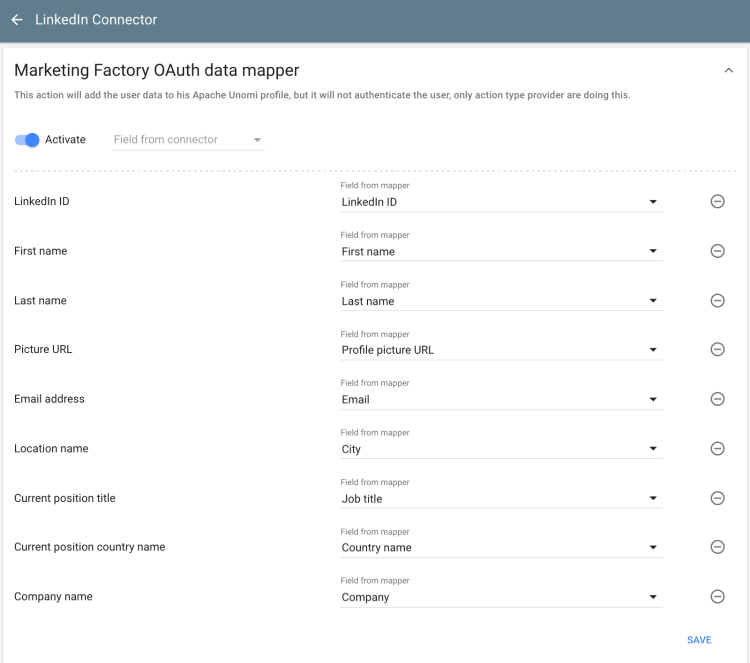
Task: Delete the Email address mapping row
Action: [717, 399]
